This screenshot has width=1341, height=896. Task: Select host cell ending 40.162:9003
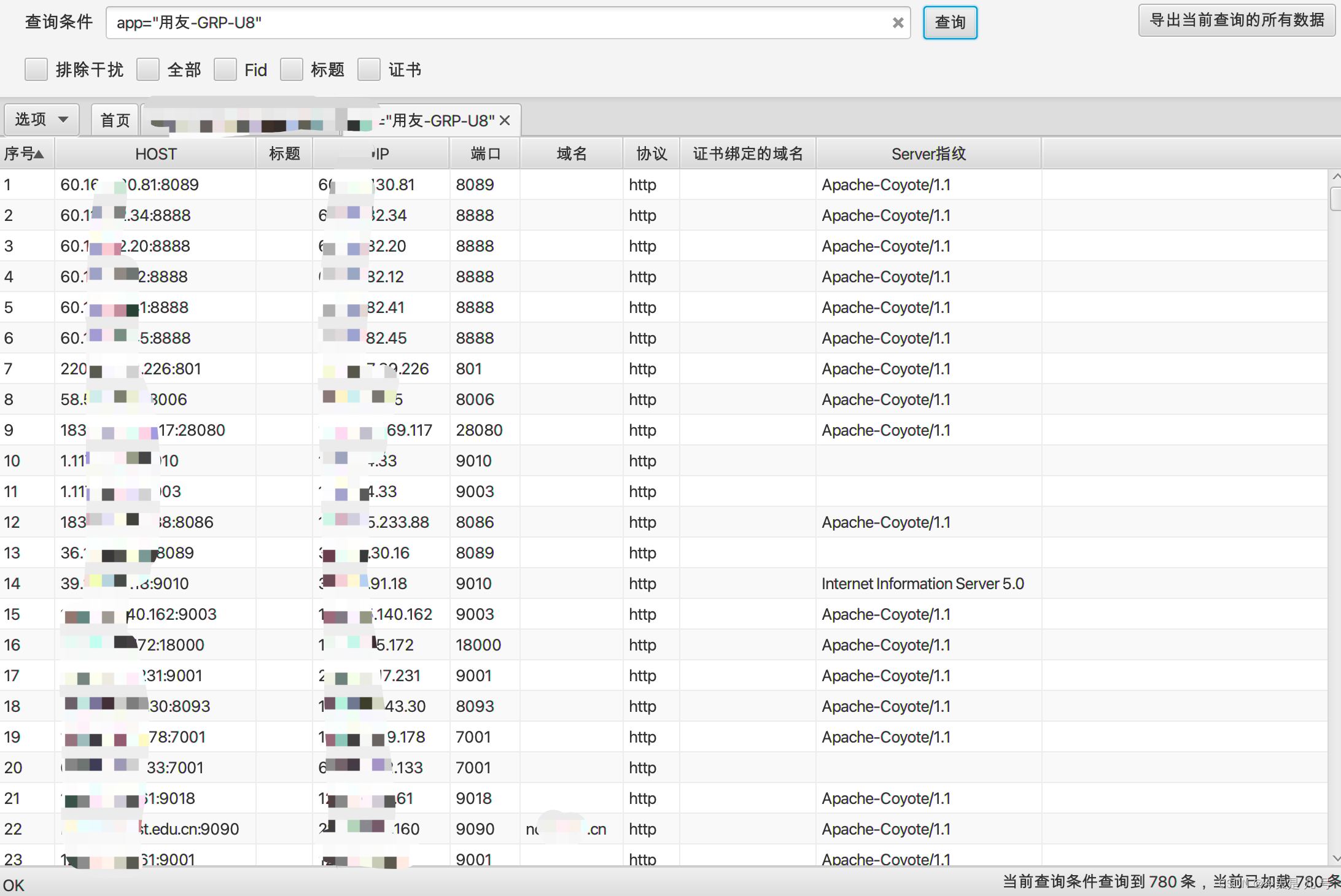[155, 614]
